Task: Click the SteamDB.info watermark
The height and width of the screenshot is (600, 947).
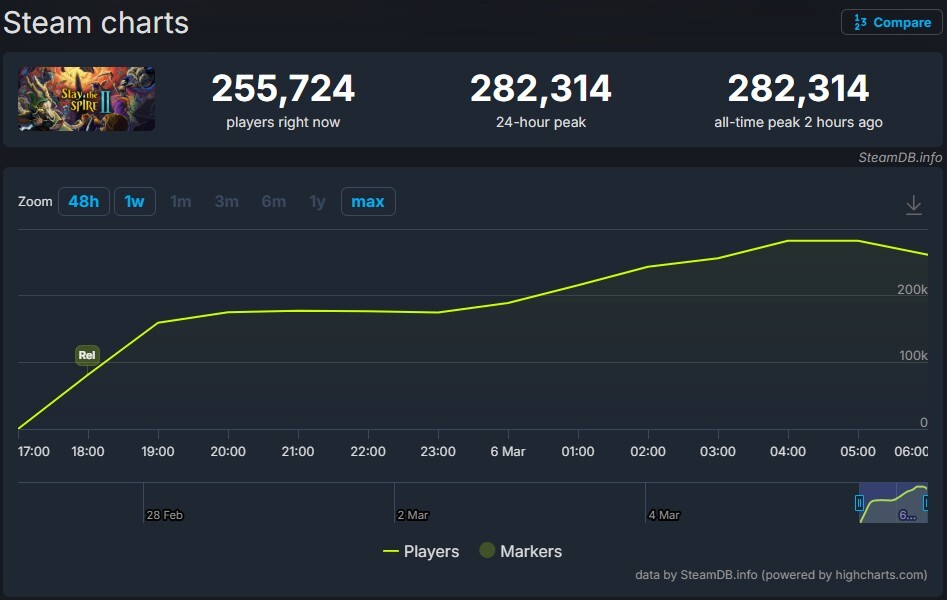Action: point(898,158)
